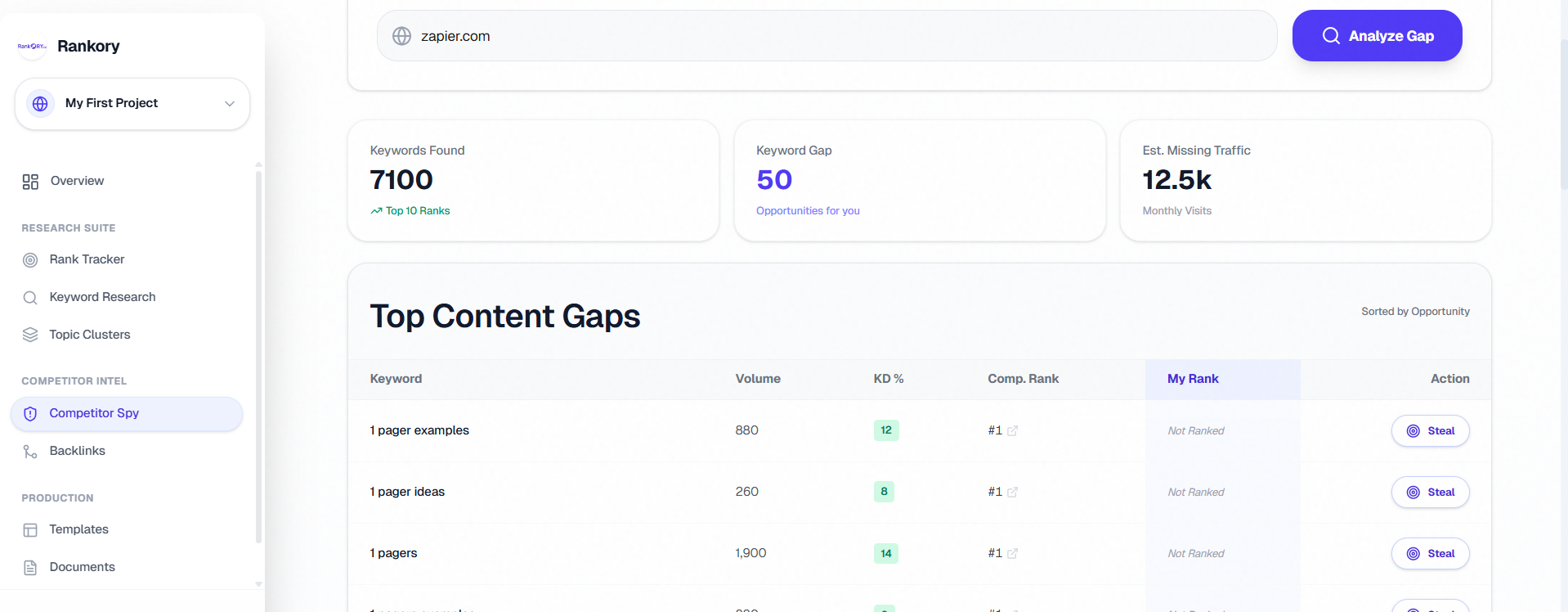
Task: Click the Topic Clusters layers icon
Action: click(x=30, y=335)
